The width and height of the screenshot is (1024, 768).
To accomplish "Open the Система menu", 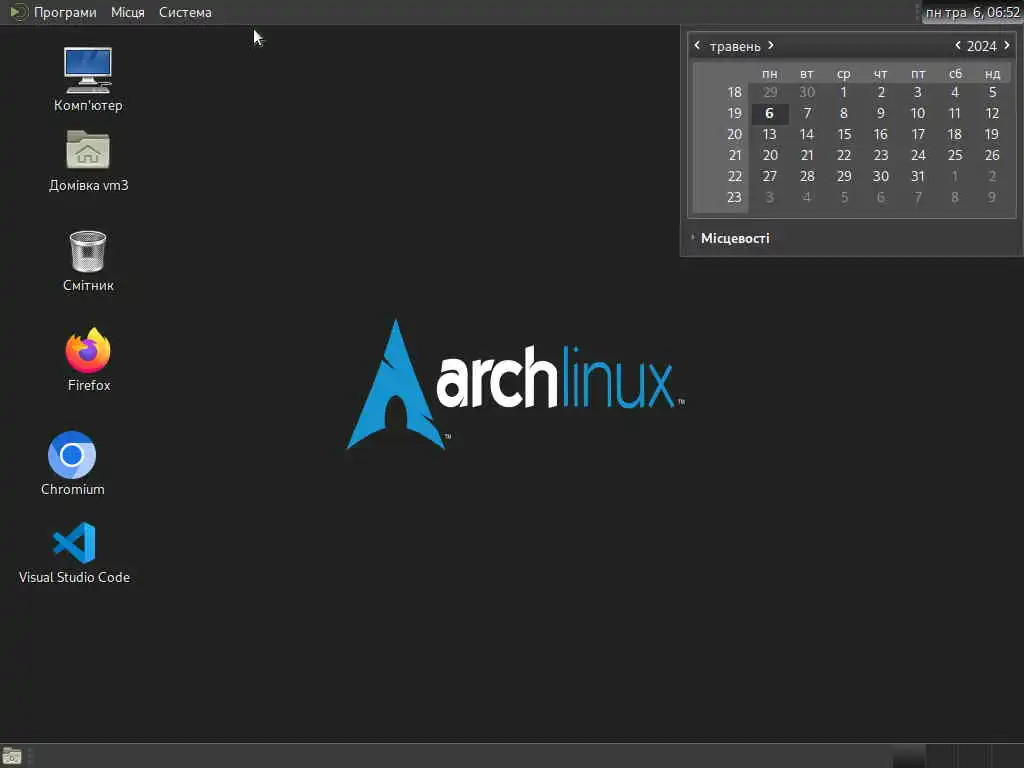I will point(185,12).
